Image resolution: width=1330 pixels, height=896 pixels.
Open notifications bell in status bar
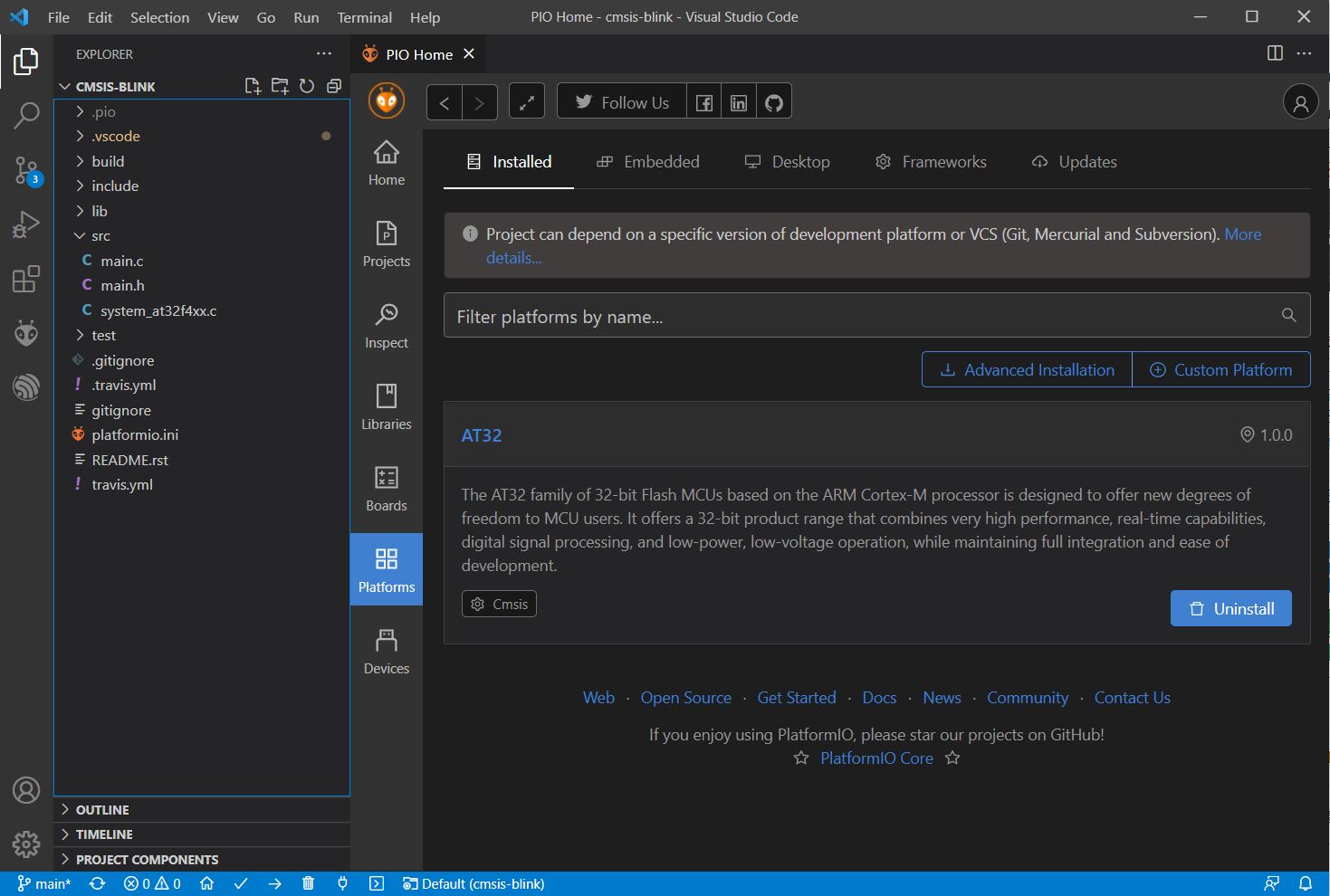(x=1306, y=884)
